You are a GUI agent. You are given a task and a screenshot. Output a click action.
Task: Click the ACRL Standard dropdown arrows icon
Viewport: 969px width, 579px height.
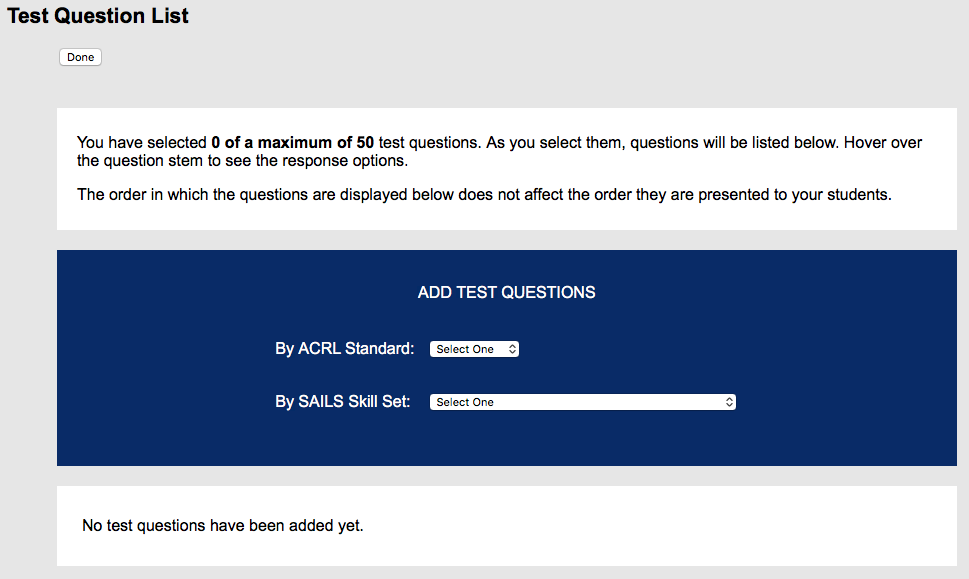pos(512,349)
